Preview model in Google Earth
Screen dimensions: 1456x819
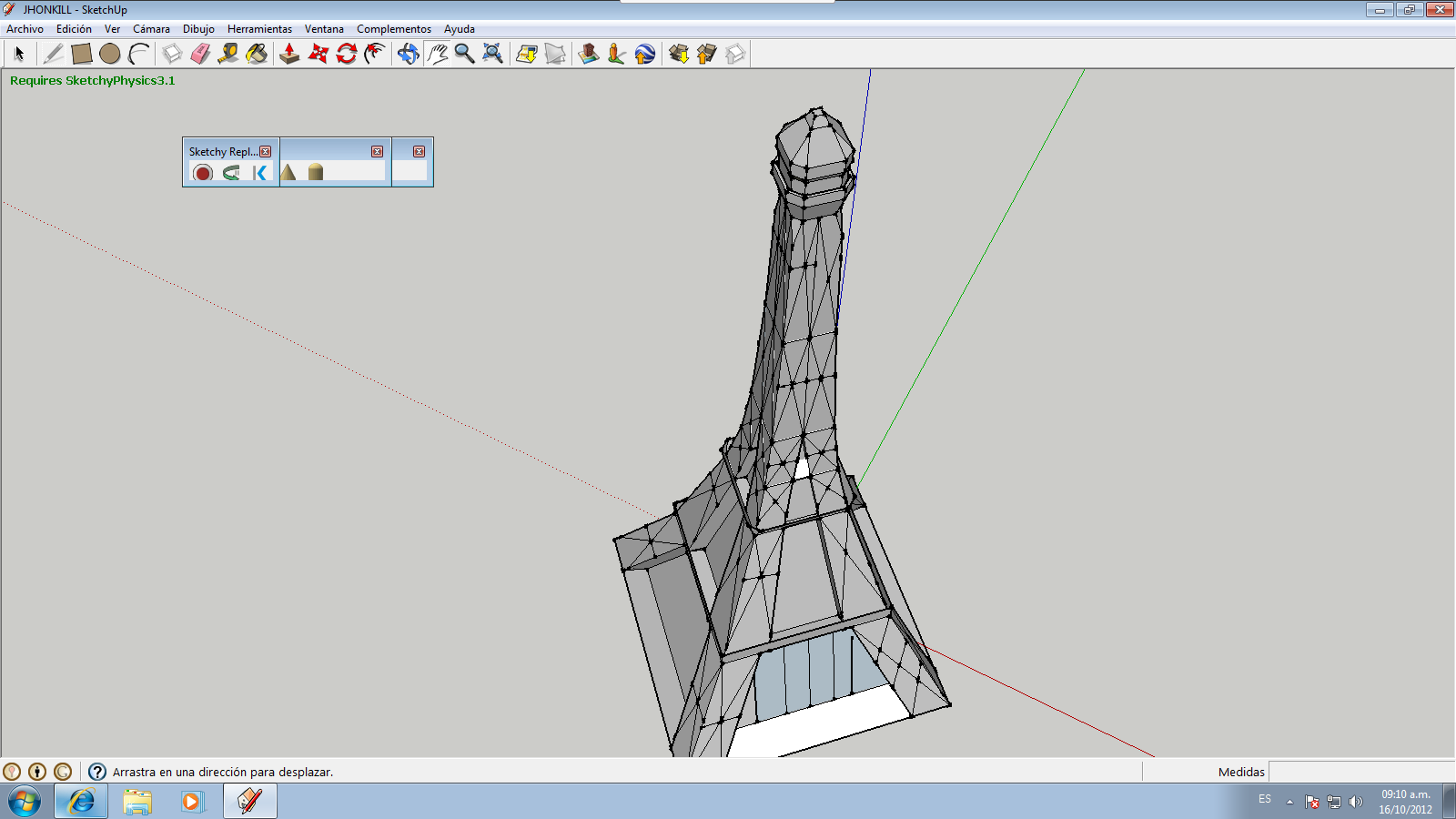pyautogui.click(x=645, y=54)
